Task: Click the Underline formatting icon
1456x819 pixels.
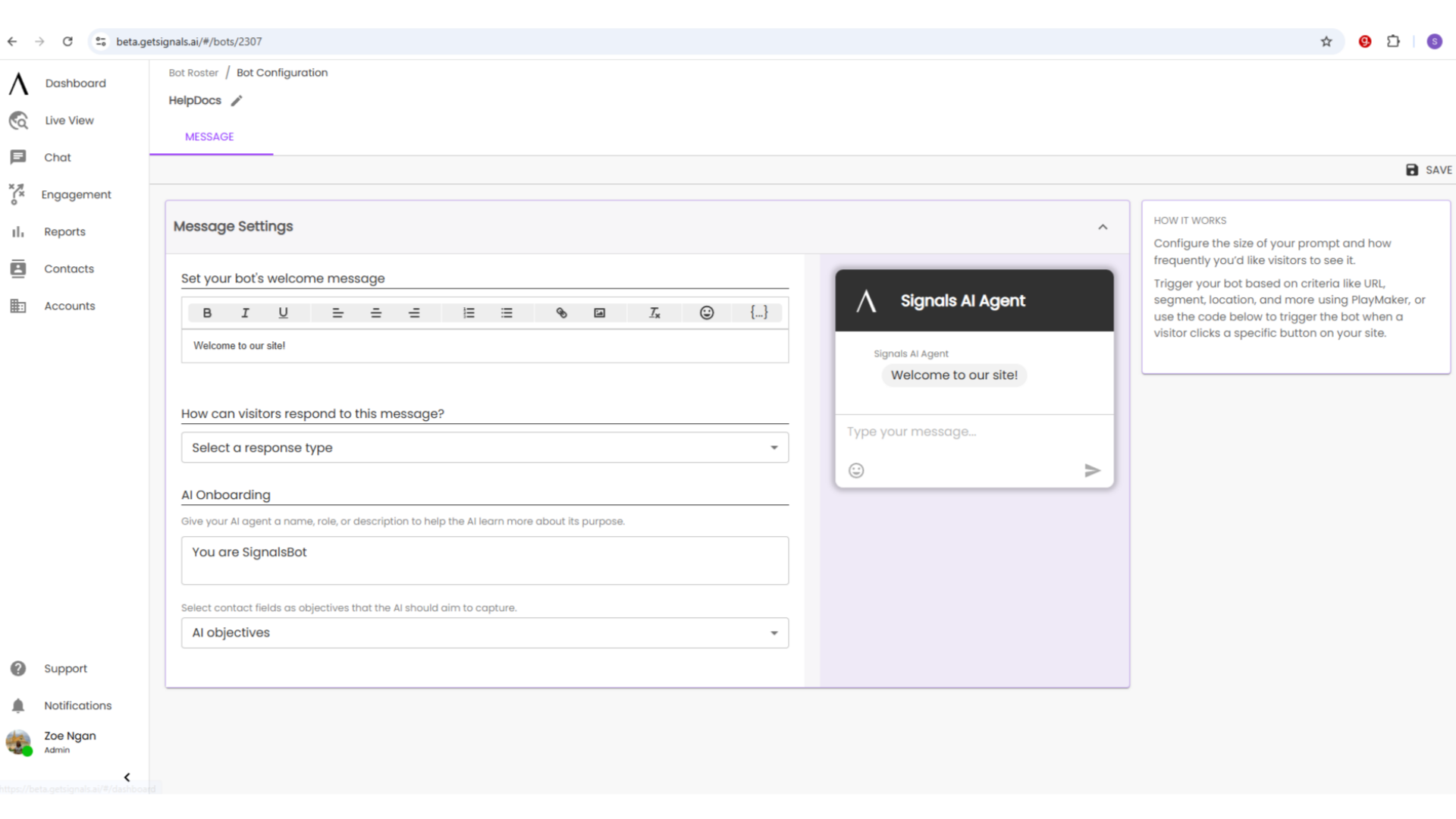Action: tap(283, 312)
